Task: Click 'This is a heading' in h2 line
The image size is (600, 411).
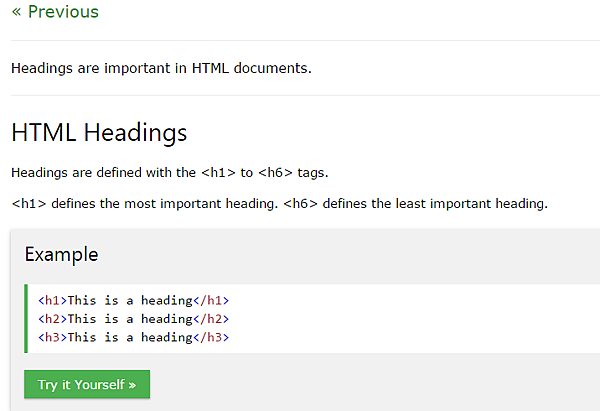Action: coord(129,319)
